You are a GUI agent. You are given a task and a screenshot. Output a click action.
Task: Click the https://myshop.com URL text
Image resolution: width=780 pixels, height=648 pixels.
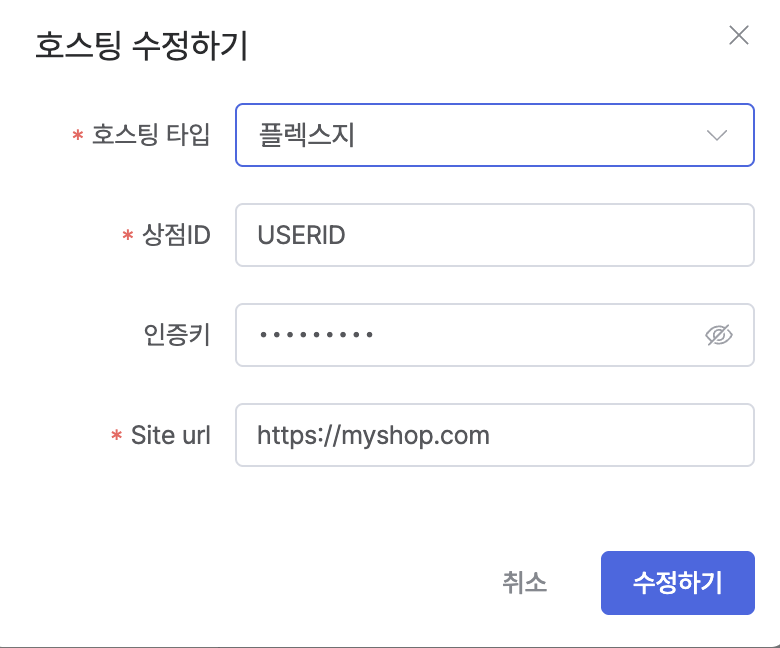373,435
